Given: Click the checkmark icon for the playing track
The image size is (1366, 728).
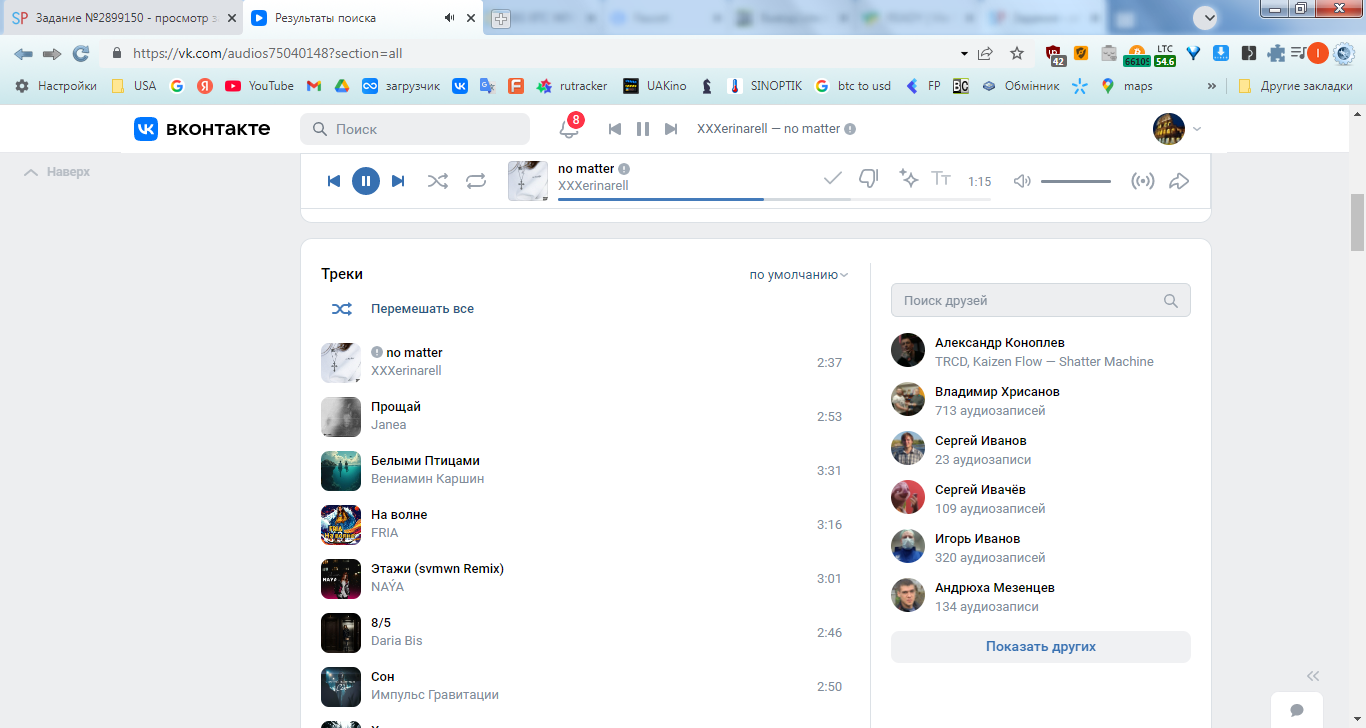Looking at the screenshot, I should (x=832, y=178).
